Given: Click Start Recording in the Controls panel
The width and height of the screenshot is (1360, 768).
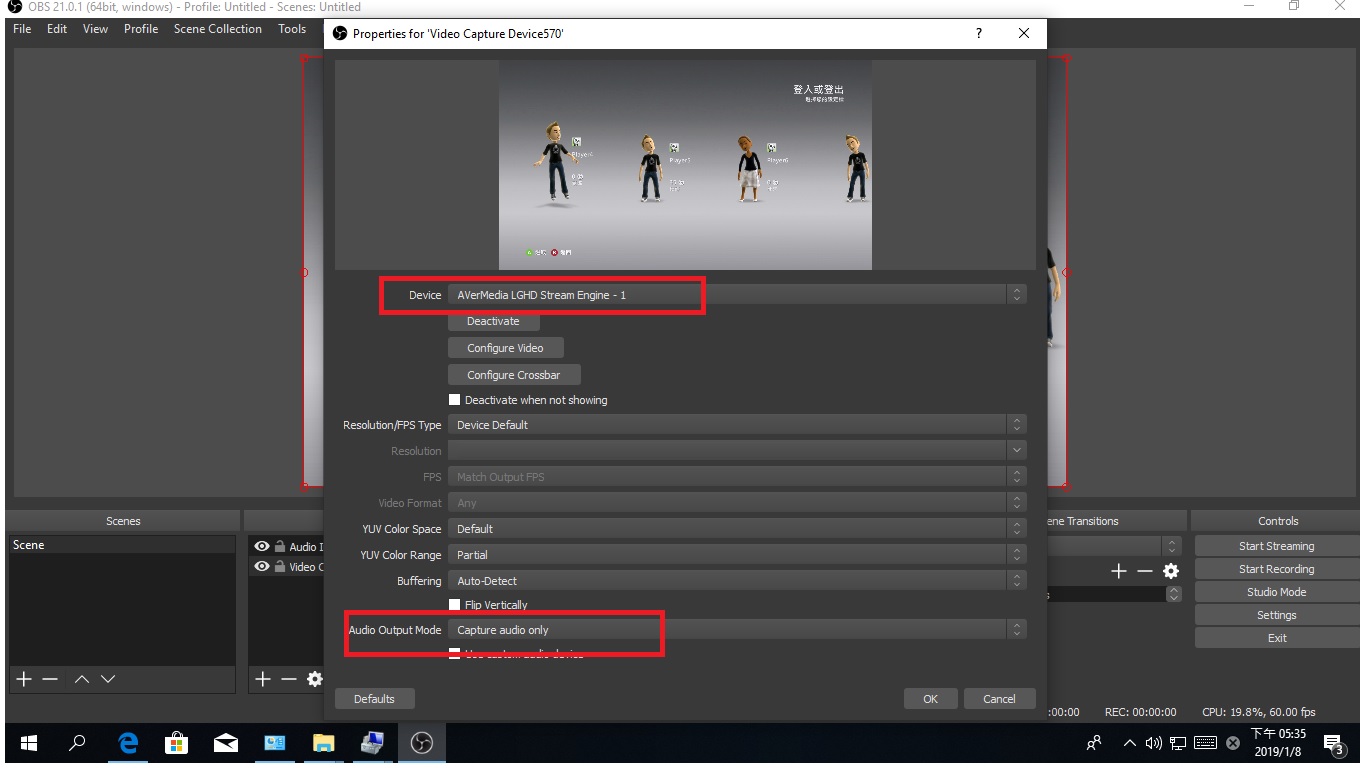Looking at the screenshot, I should coord(1276,569).
